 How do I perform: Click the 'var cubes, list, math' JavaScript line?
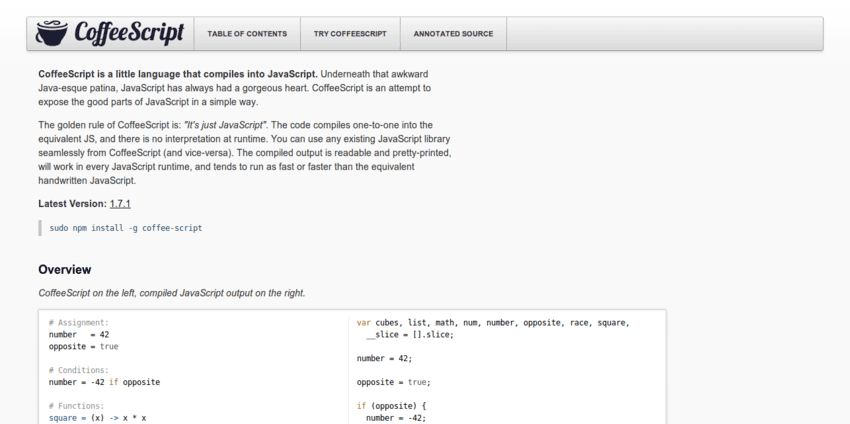click(x=493, y=323)
